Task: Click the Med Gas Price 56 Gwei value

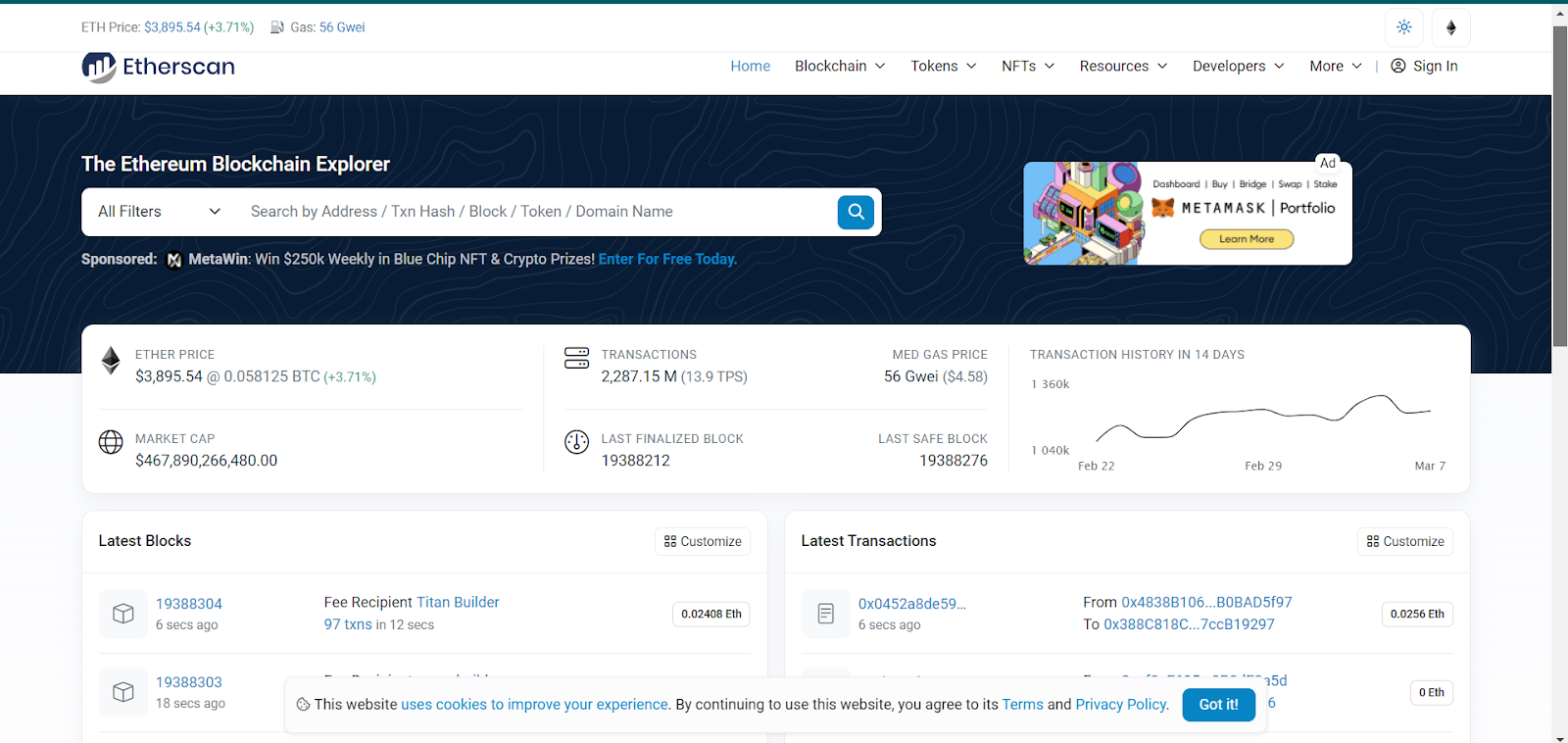Action: click(x=911, y=376)
